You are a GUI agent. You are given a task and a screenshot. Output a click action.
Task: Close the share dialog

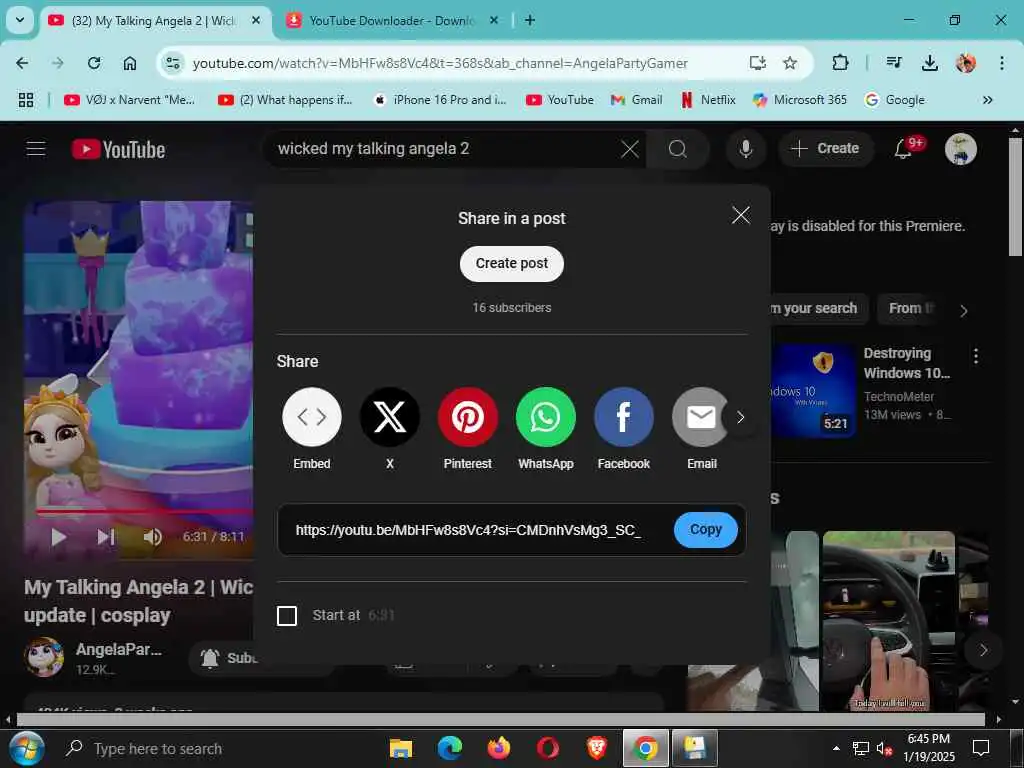pos(741,215)
